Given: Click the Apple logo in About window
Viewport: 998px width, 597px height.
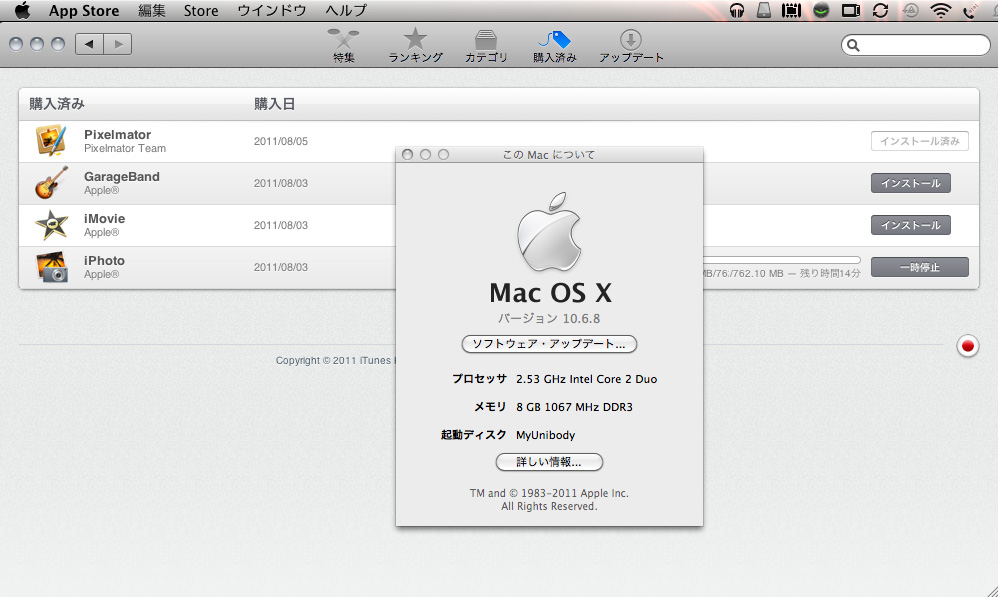Looking at the screenshot, I should pos(549,232).
